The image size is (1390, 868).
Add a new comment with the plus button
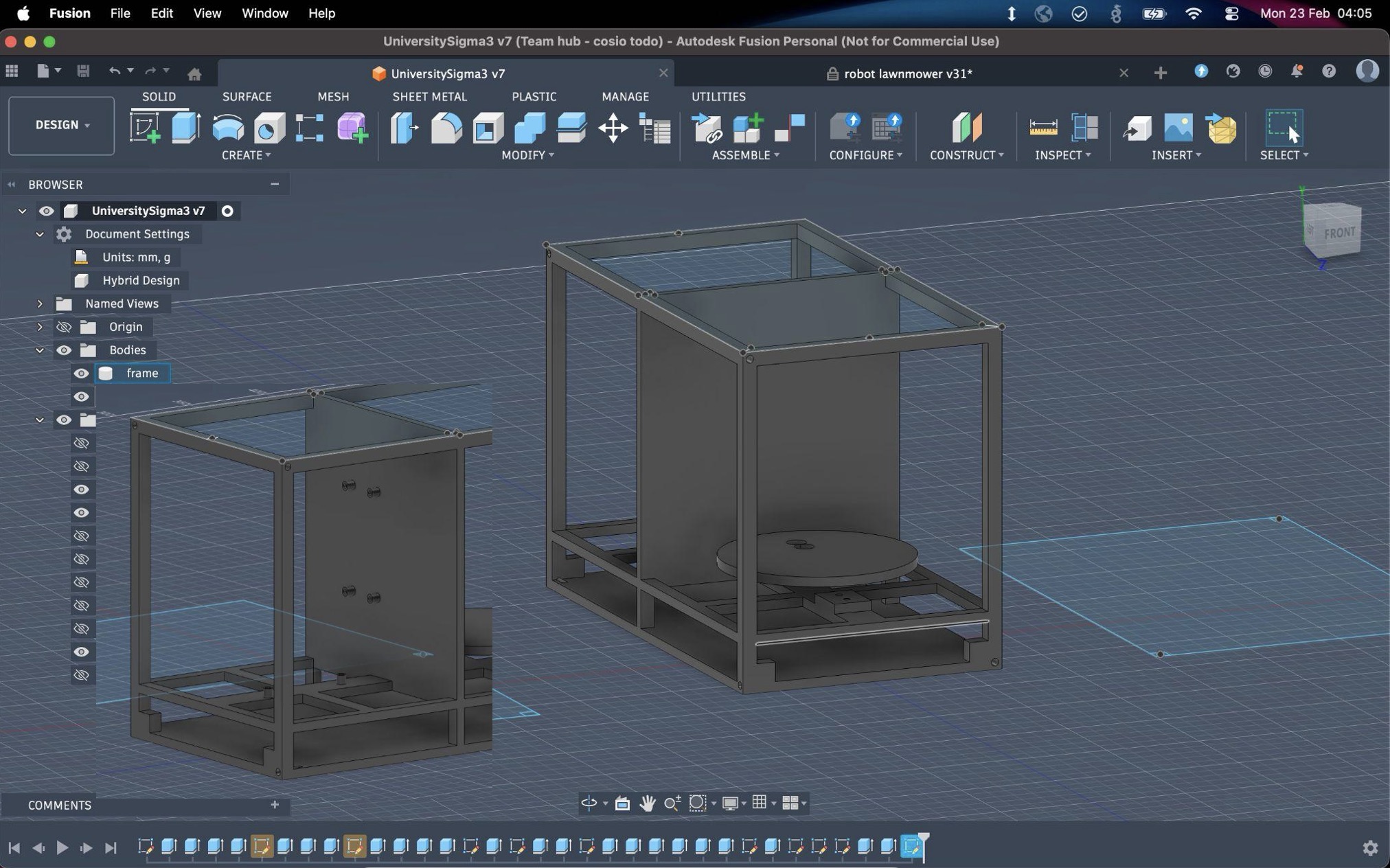point(275,805)
